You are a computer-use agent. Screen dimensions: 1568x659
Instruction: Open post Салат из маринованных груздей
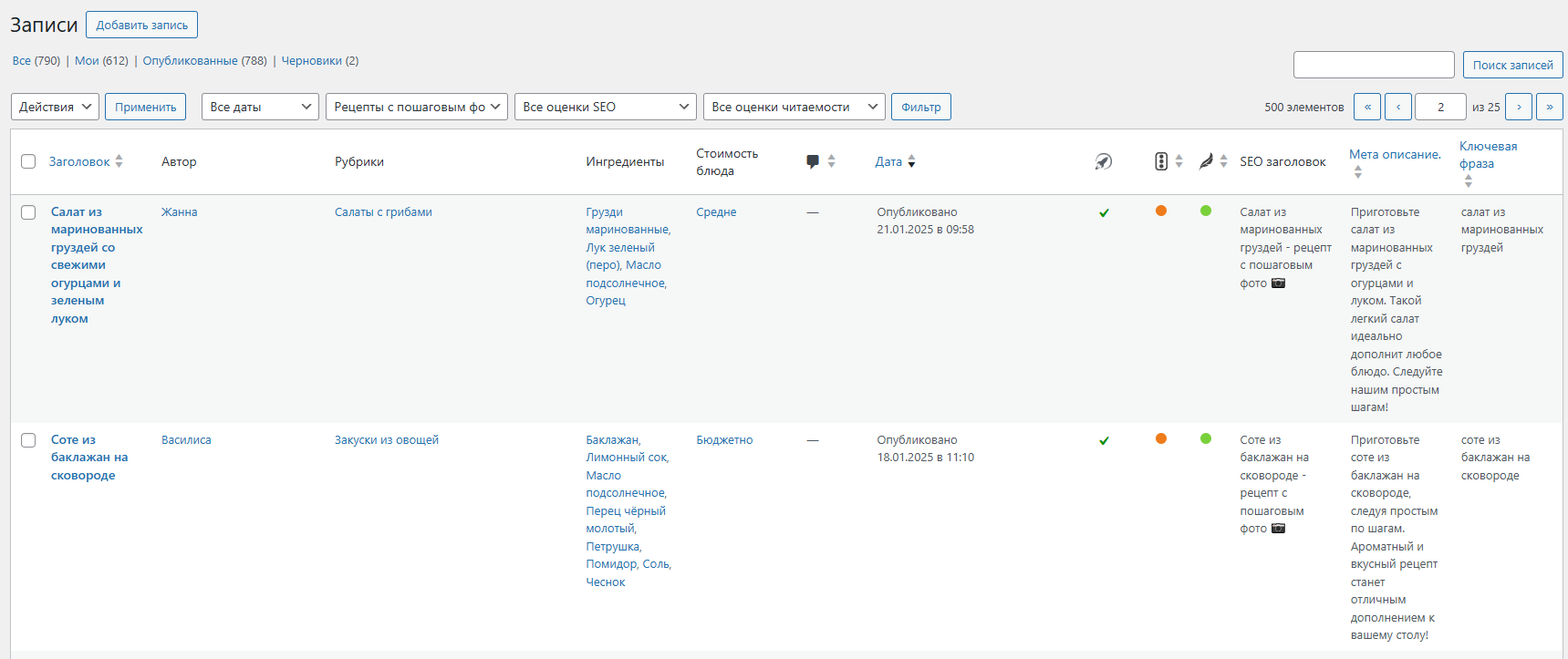96,265
